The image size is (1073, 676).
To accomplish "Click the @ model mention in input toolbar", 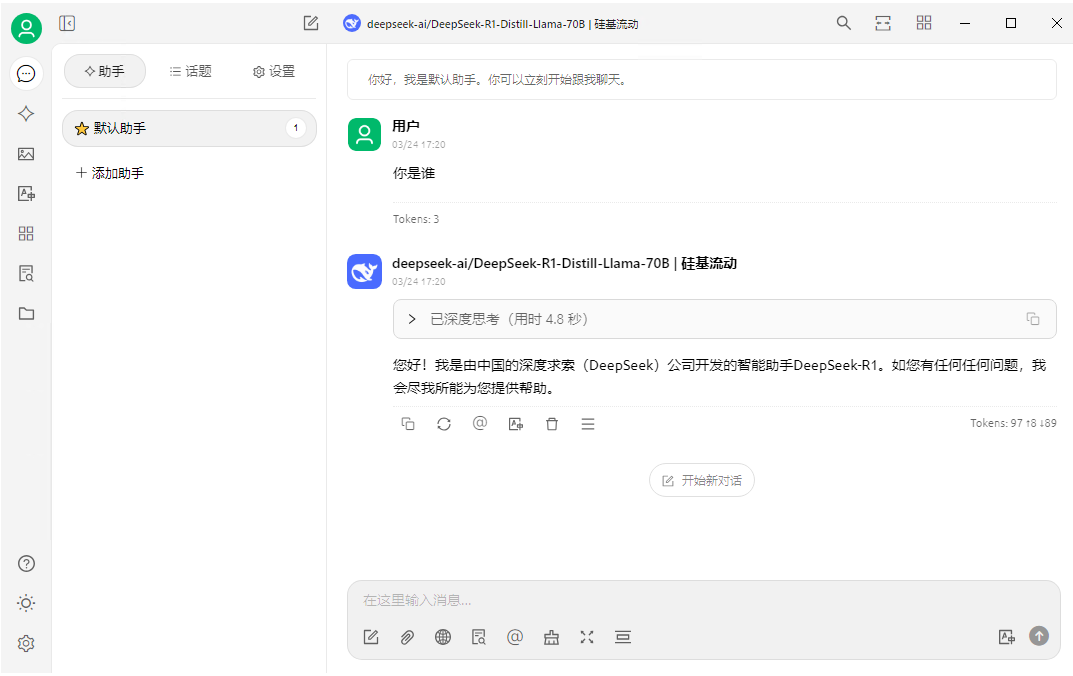I will tap(515, 637).
